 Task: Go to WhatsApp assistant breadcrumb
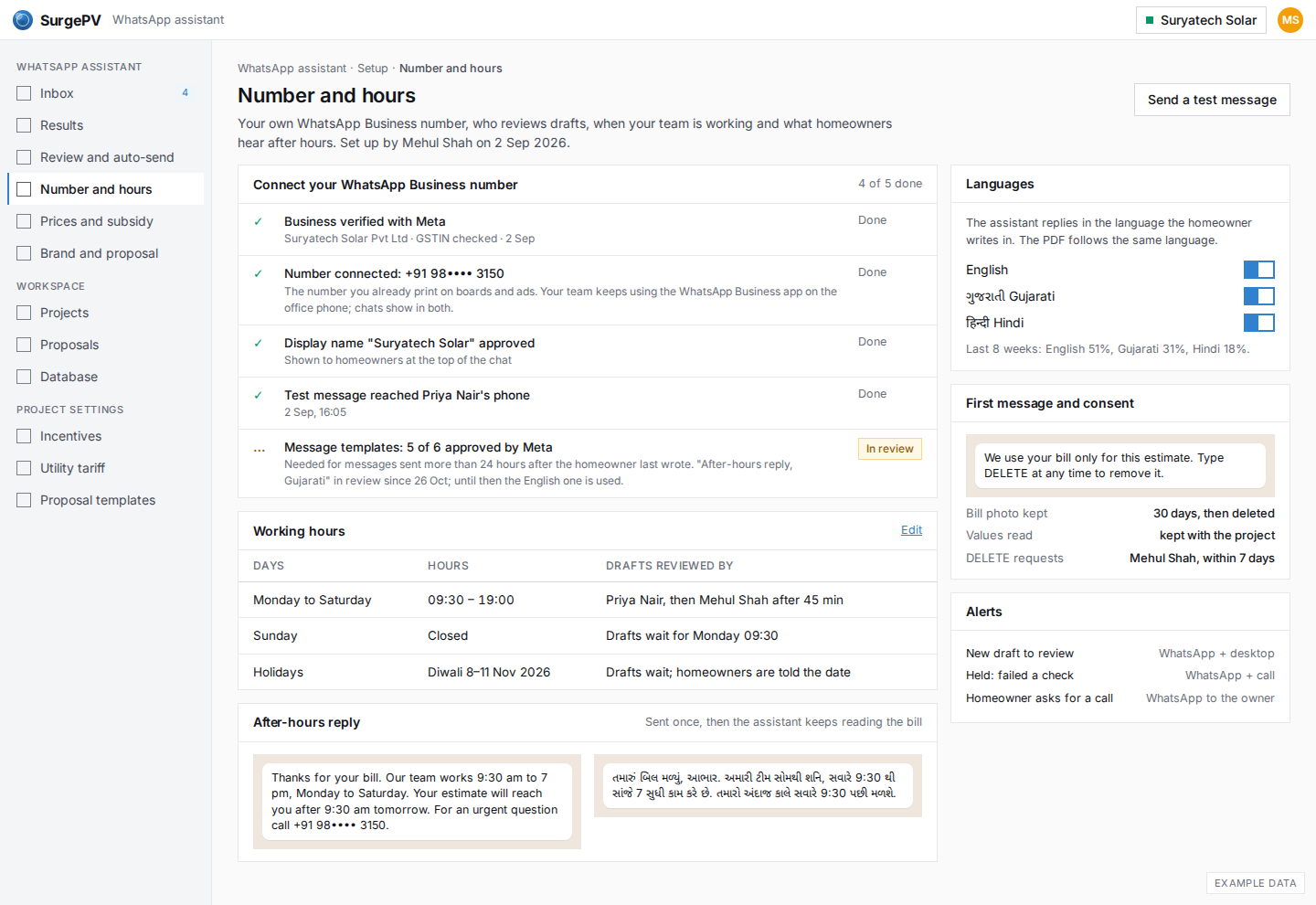point(292,69)
